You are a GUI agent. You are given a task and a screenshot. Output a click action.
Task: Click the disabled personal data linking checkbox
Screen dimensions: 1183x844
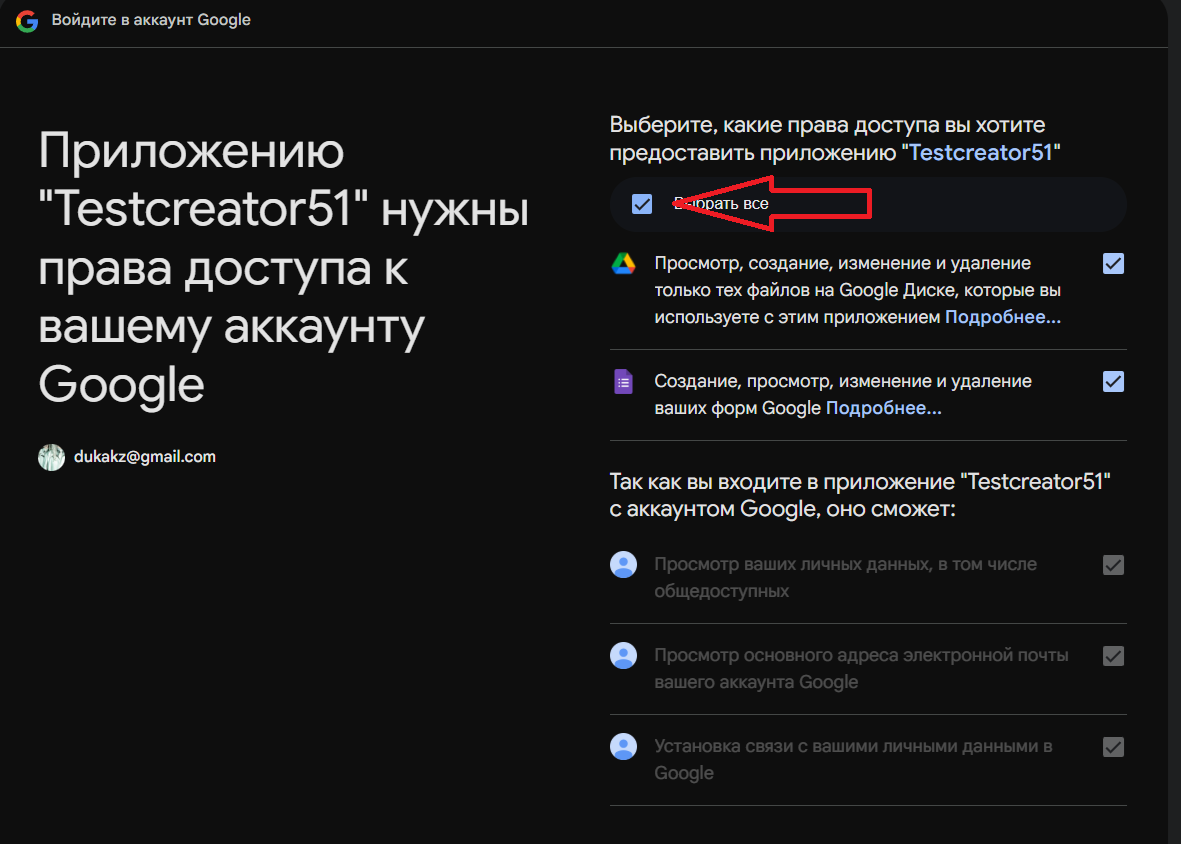click(1114, 747)
